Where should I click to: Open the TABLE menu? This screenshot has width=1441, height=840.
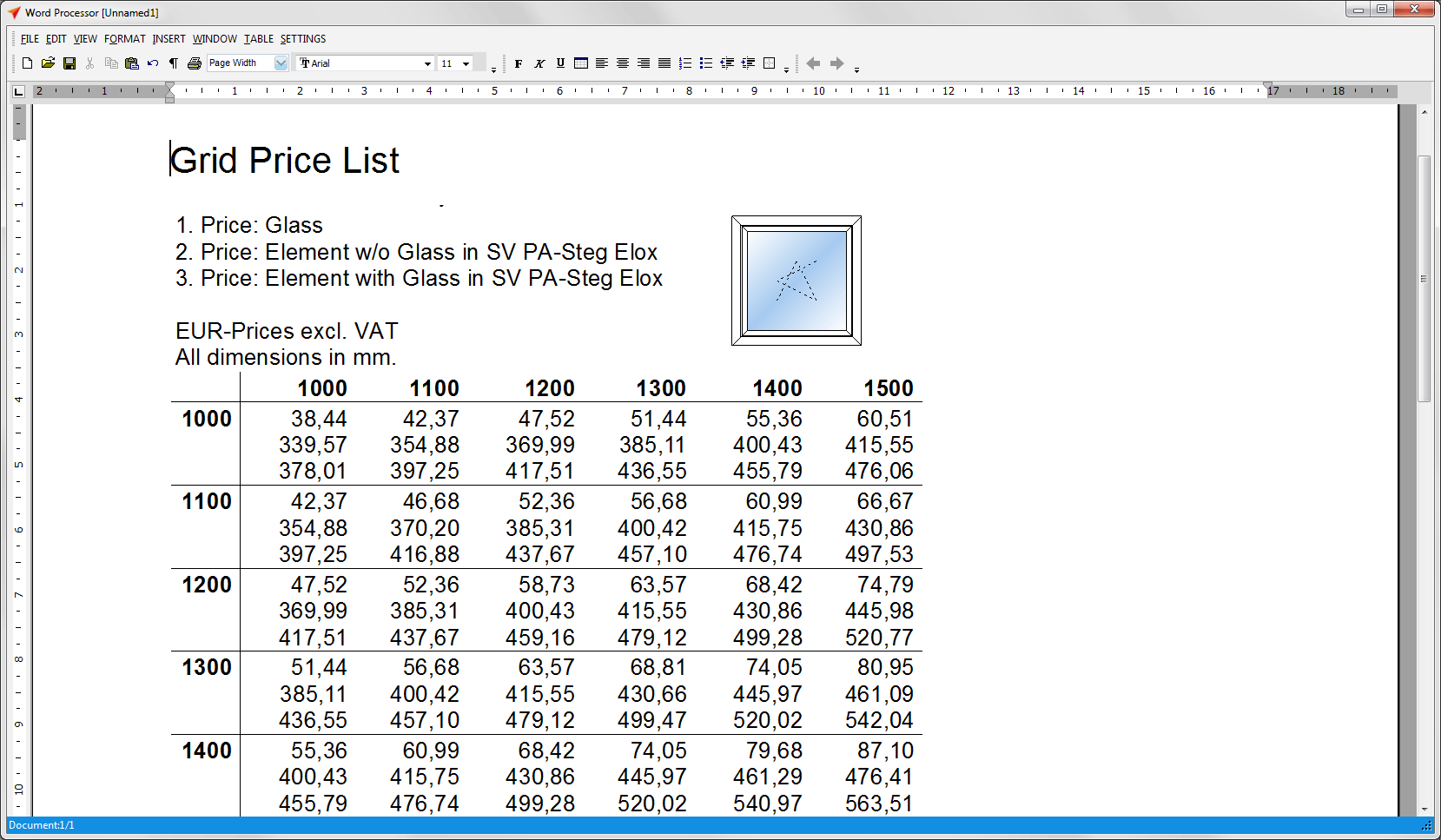(x=258, y=38)
